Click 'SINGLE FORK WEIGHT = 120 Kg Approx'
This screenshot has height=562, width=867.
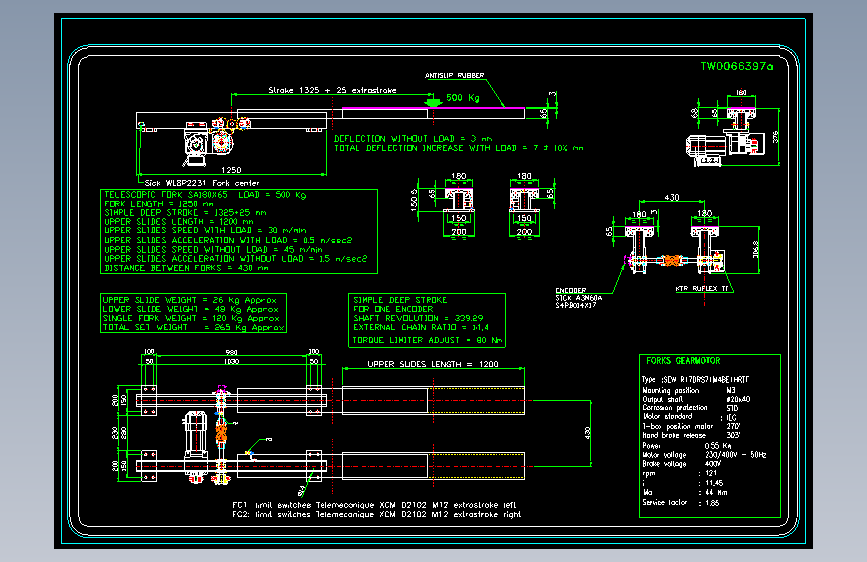(191, 318)
